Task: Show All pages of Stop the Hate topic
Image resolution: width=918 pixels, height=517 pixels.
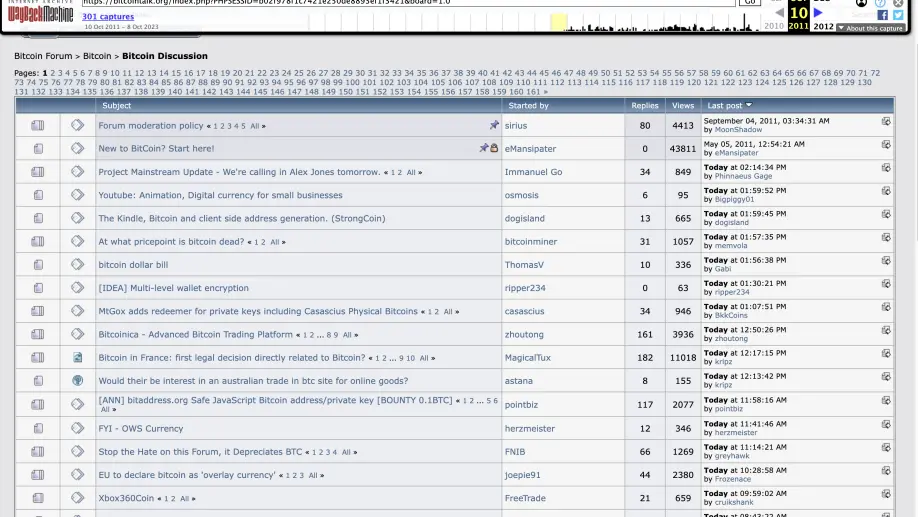Action: 346,452
